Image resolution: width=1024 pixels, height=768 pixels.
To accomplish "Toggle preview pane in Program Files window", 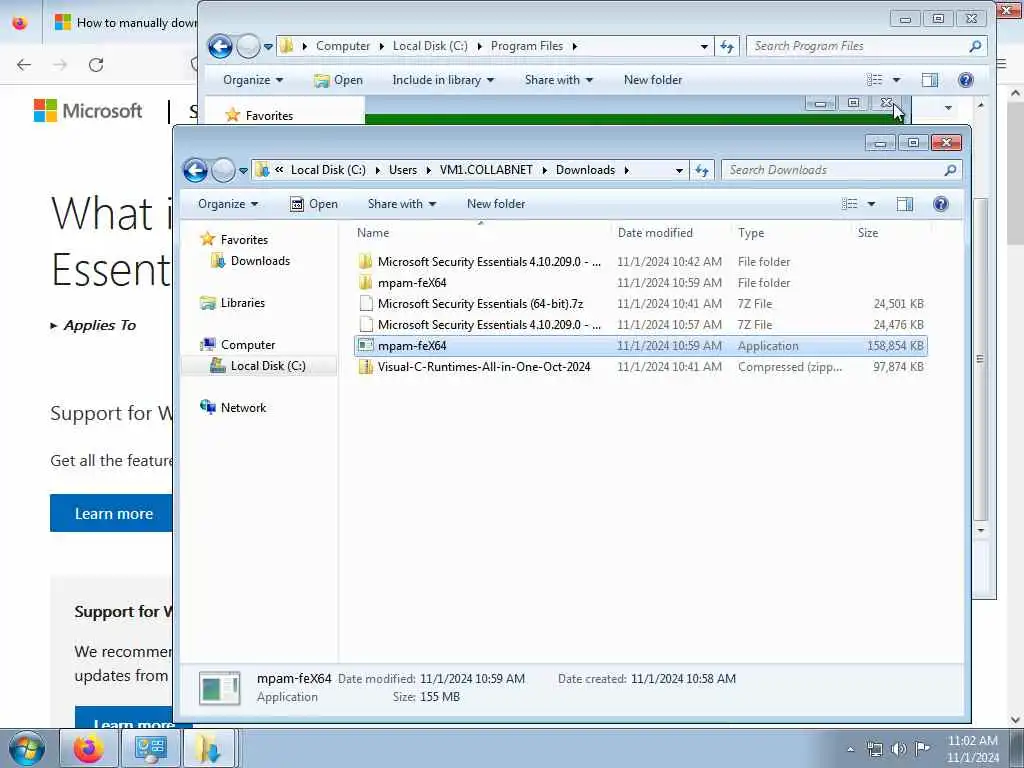I will pyautogui.click(x=929, y=80).
